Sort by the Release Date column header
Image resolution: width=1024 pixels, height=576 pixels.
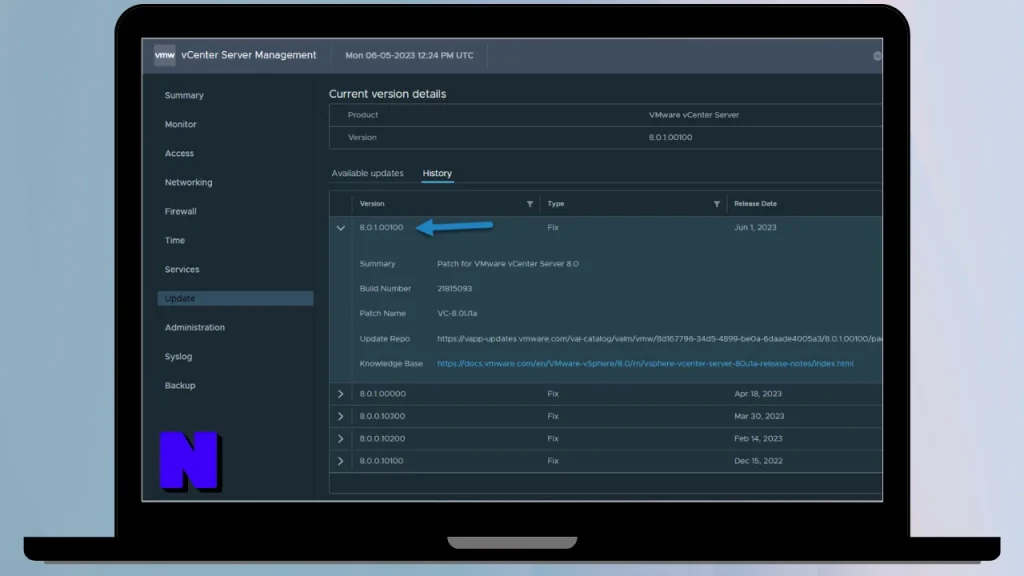755,204
